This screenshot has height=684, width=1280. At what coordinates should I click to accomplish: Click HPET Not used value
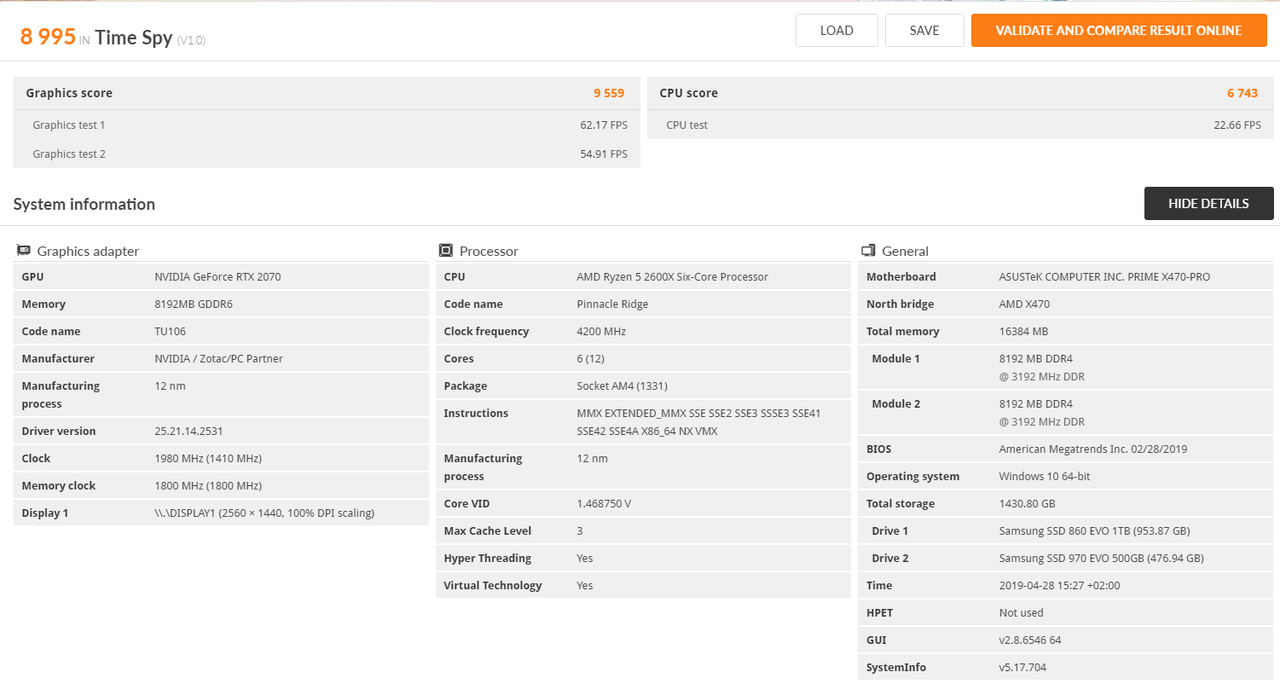[1021, 613]
